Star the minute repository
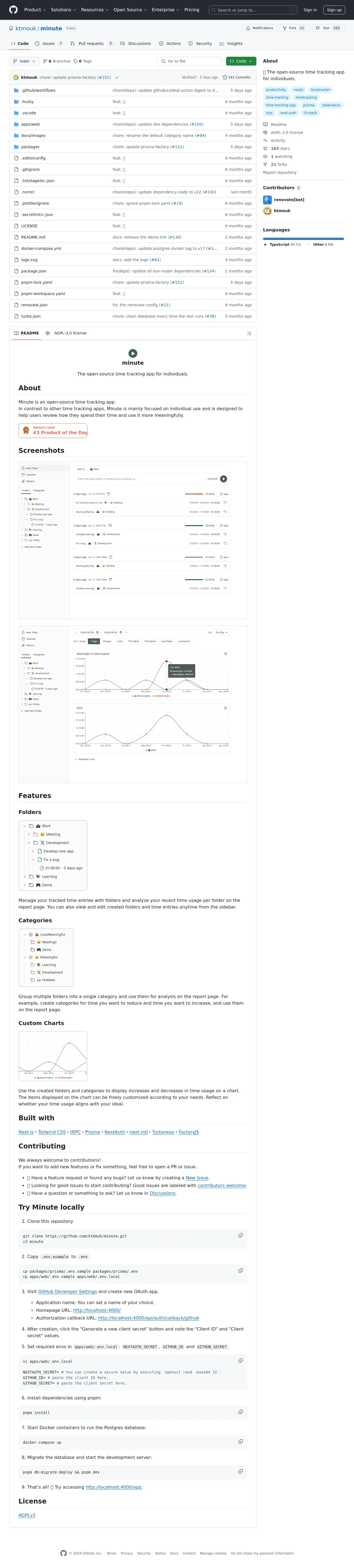354x1568 pixels. pyautogui.click(x=328, y=28)
